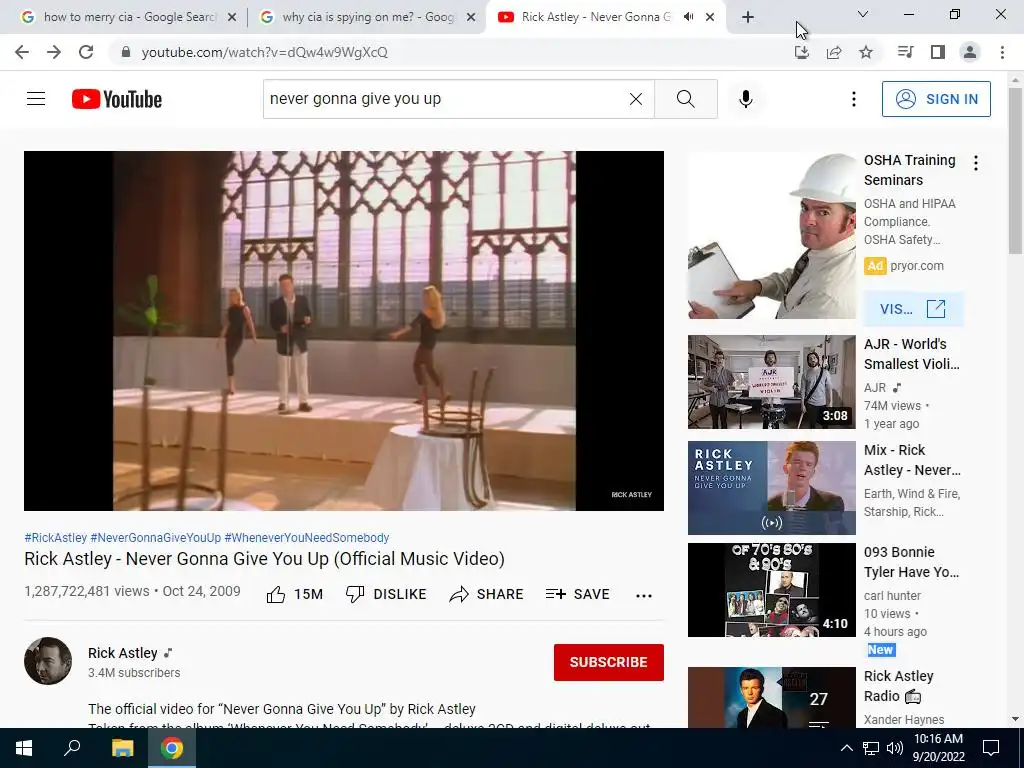This screenshot has height=768, width=1024.
Task: Open more actions ellipsis below video
Action: point(644,595)
